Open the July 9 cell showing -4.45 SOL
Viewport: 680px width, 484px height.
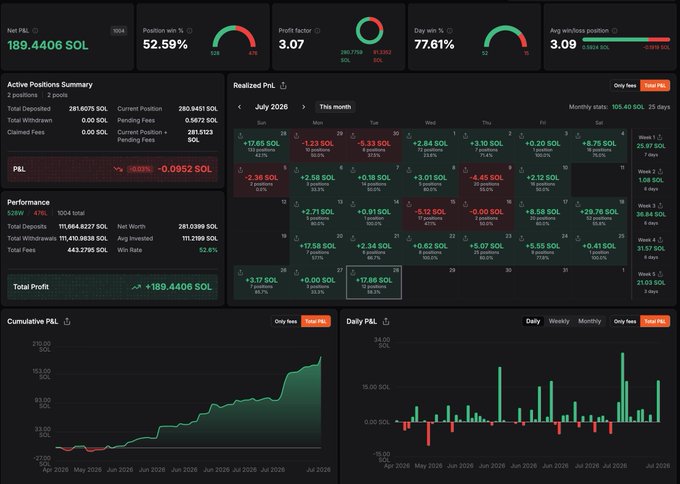click(486, 180)
